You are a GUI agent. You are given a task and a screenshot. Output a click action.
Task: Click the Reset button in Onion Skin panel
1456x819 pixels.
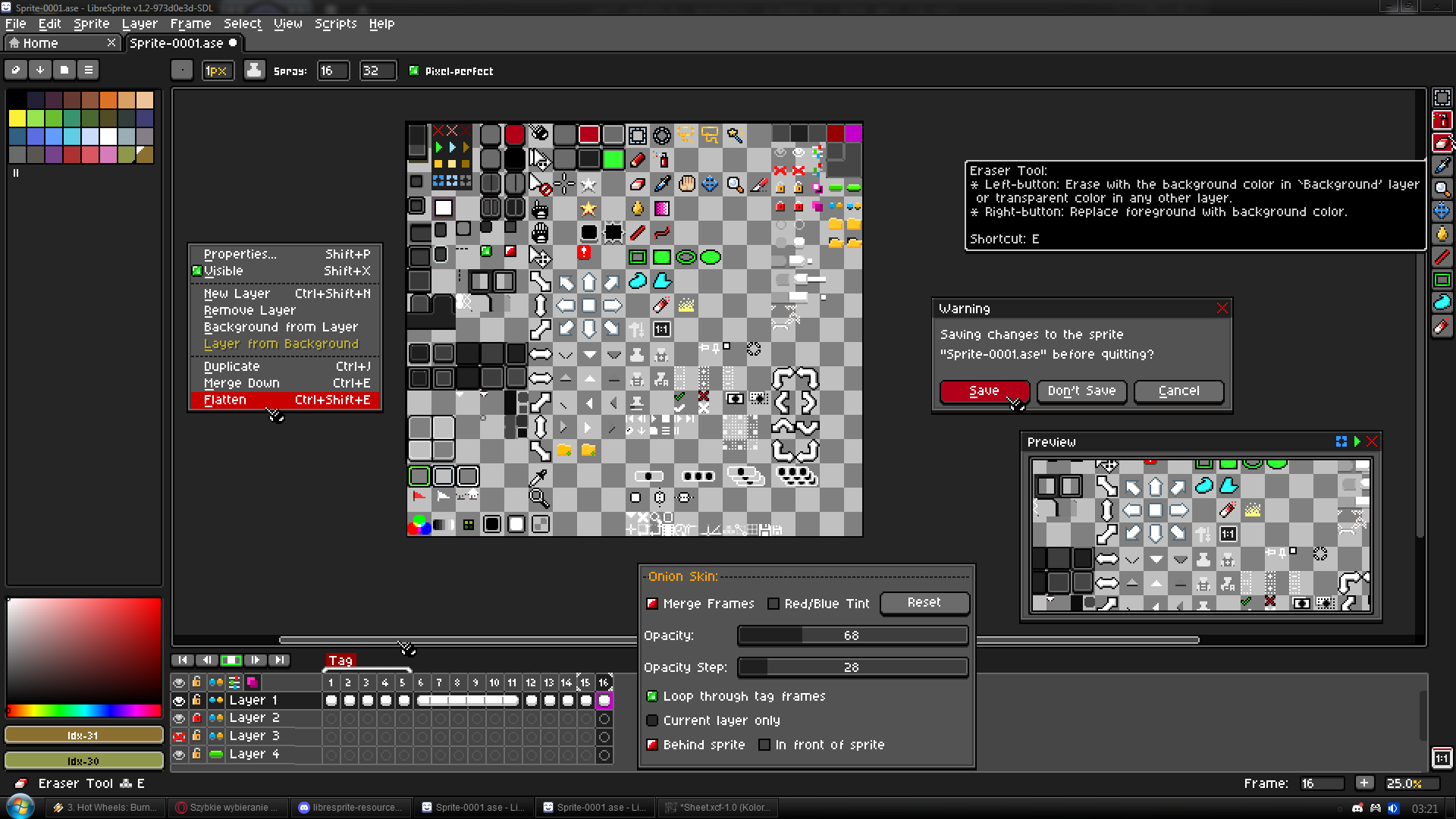pyautogui.click(x=924, y=602)
